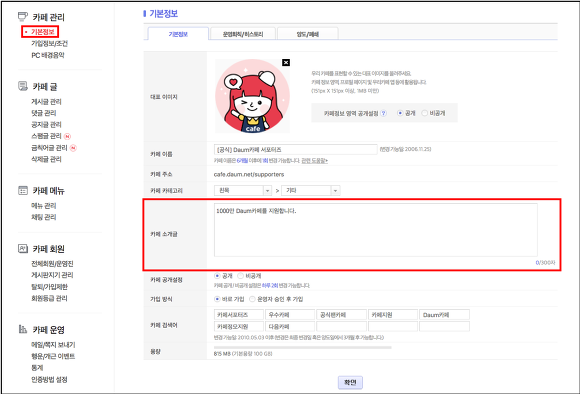Open the 이벤트 page under 카페 운영

tap(53, 356)
